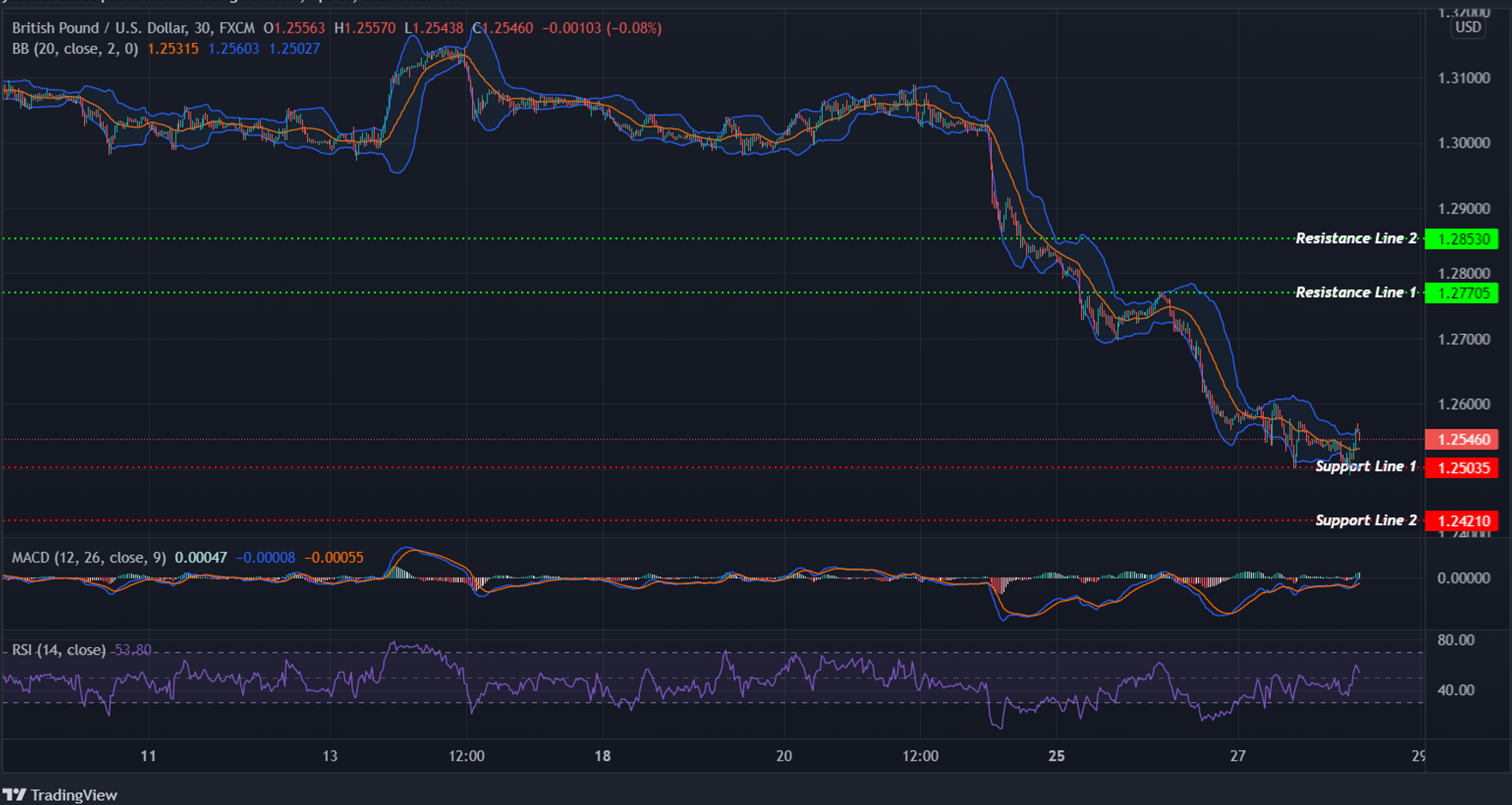The image size is (1512, 805).
Task: Click the current price label 1.25460
Action: tap(1463, 439)
